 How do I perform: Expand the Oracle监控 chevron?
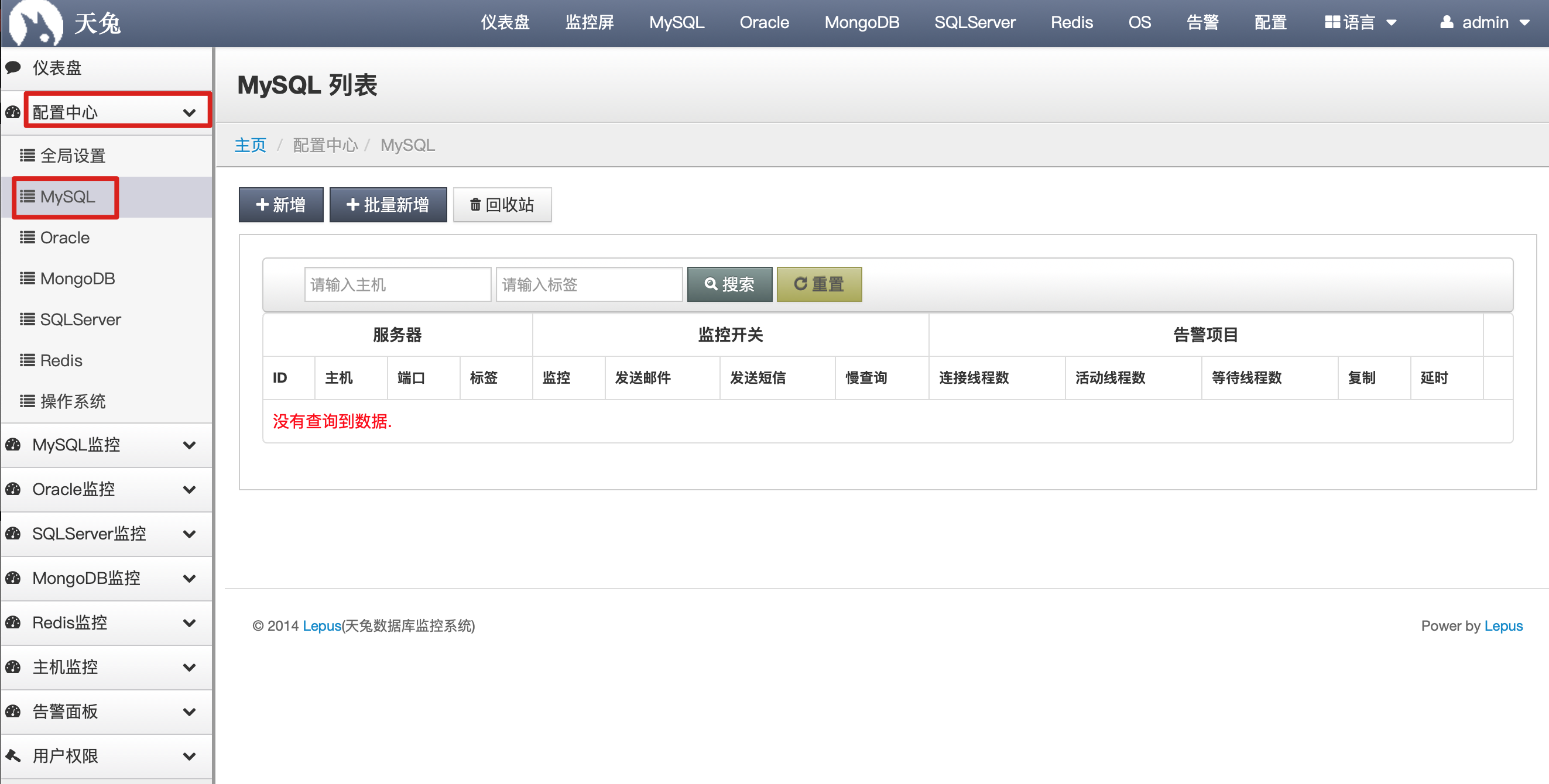tap(190, 489)
